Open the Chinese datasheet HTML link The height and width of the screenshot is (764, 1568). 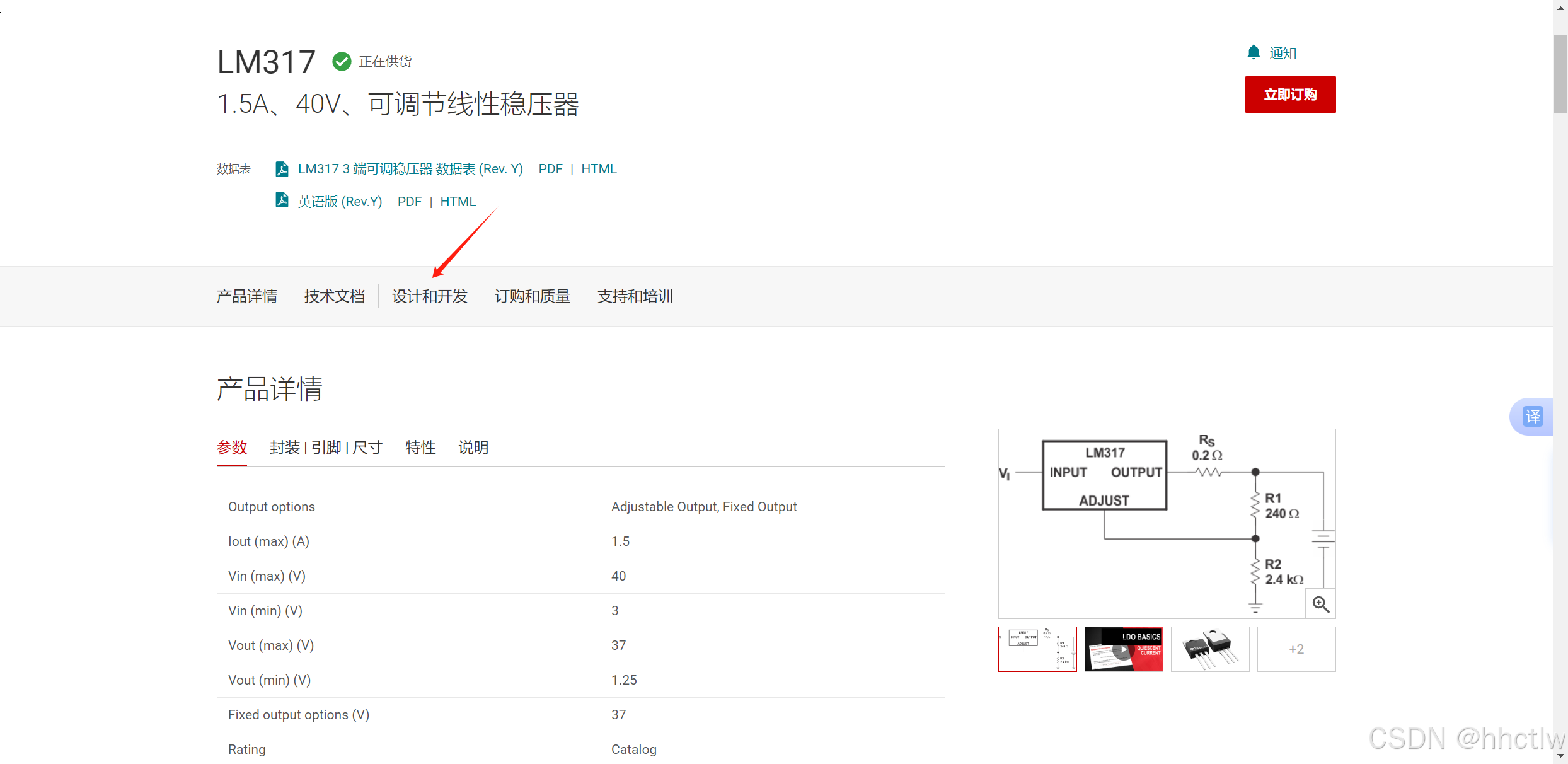coord(599,169)
